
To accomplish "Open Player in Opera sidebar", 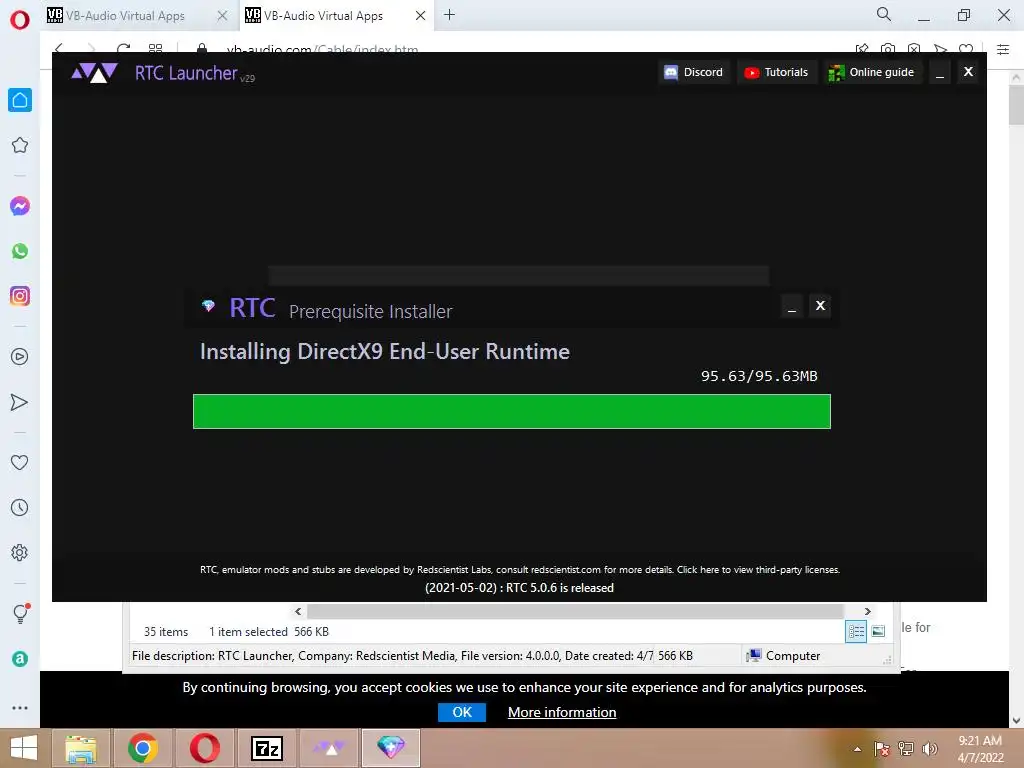I will (x=20, y=357).
